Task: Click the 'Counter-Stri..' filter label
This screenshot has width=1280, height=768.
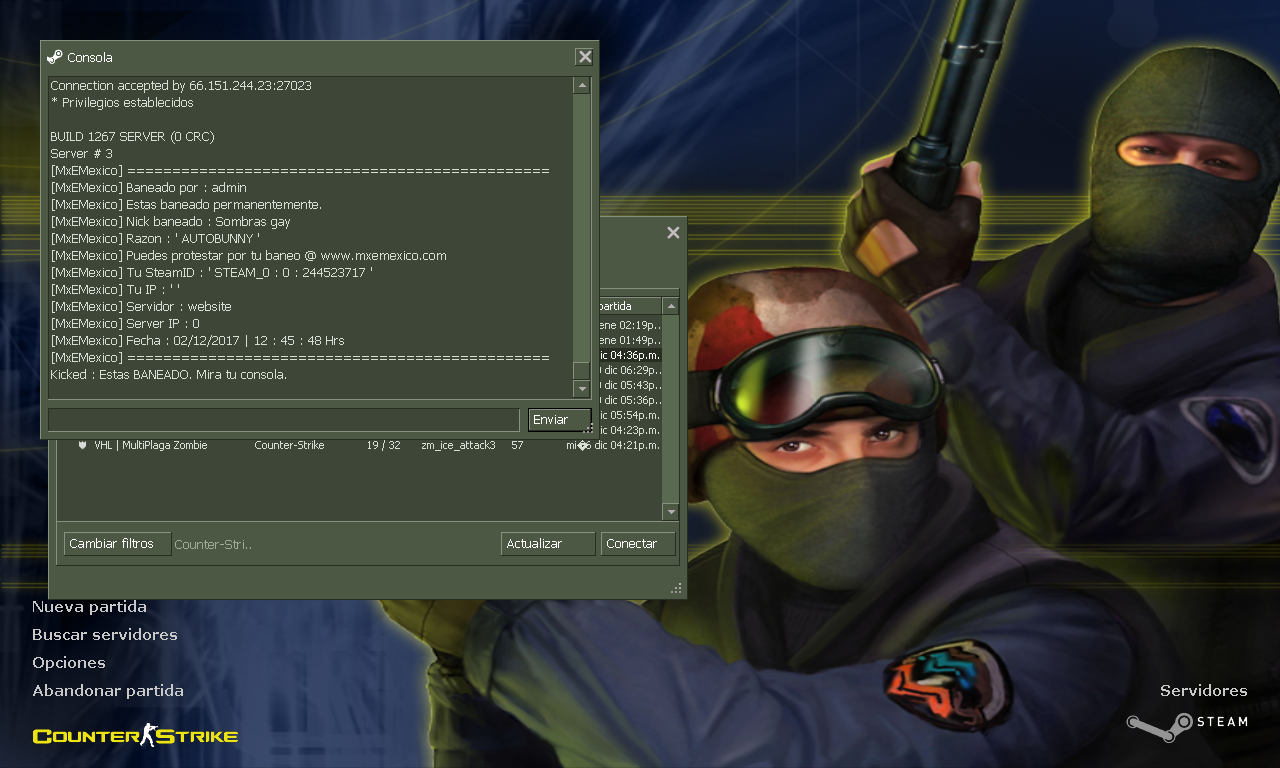Action: point(213,545)
